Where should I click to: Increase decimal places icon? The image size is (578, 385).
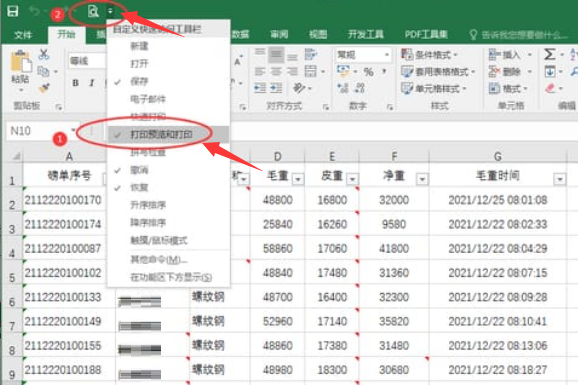pyautogui.click(x=343, y=88)
